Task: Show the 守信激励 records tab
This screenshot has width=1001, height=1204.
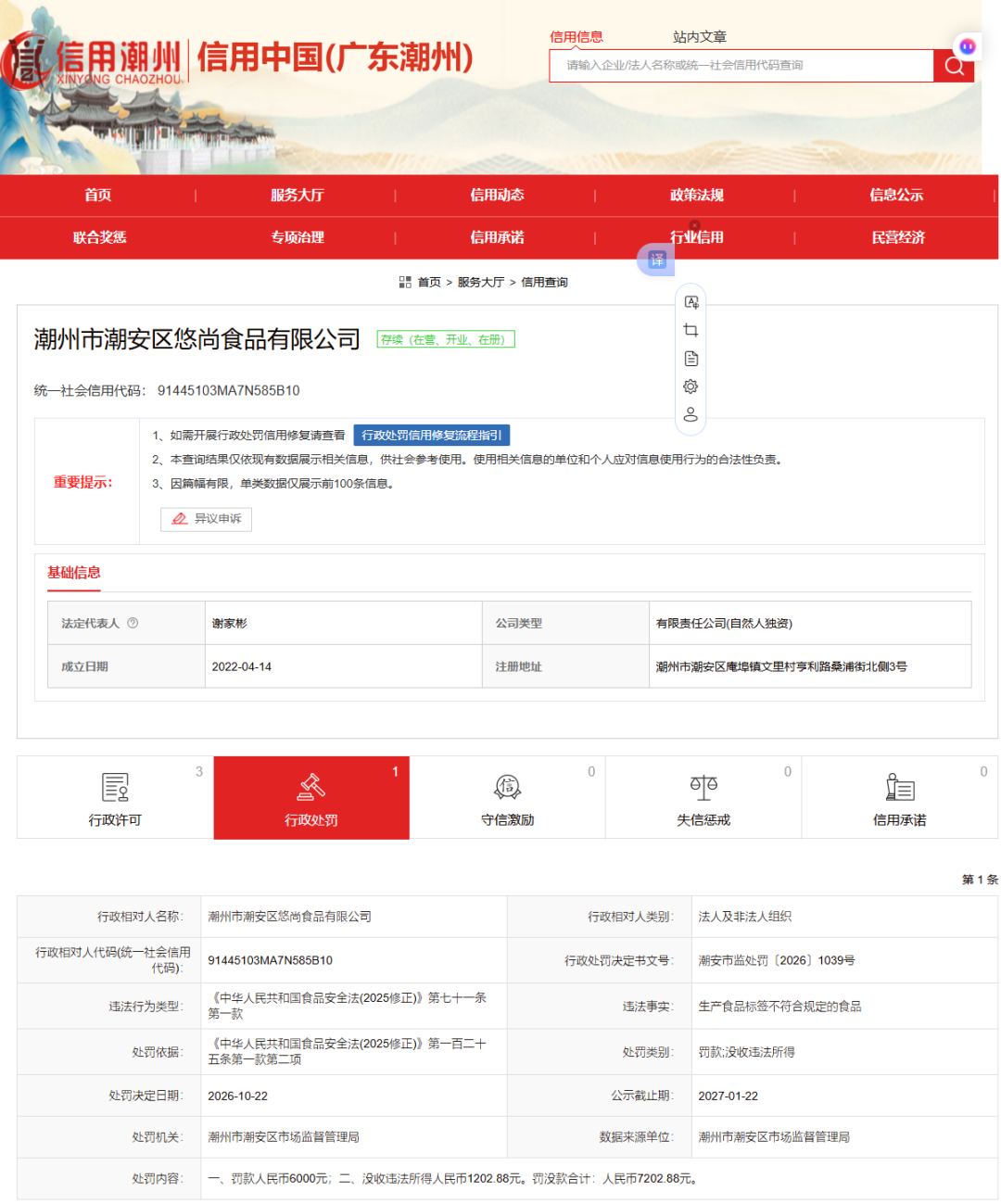Action: tap(508, 798)
